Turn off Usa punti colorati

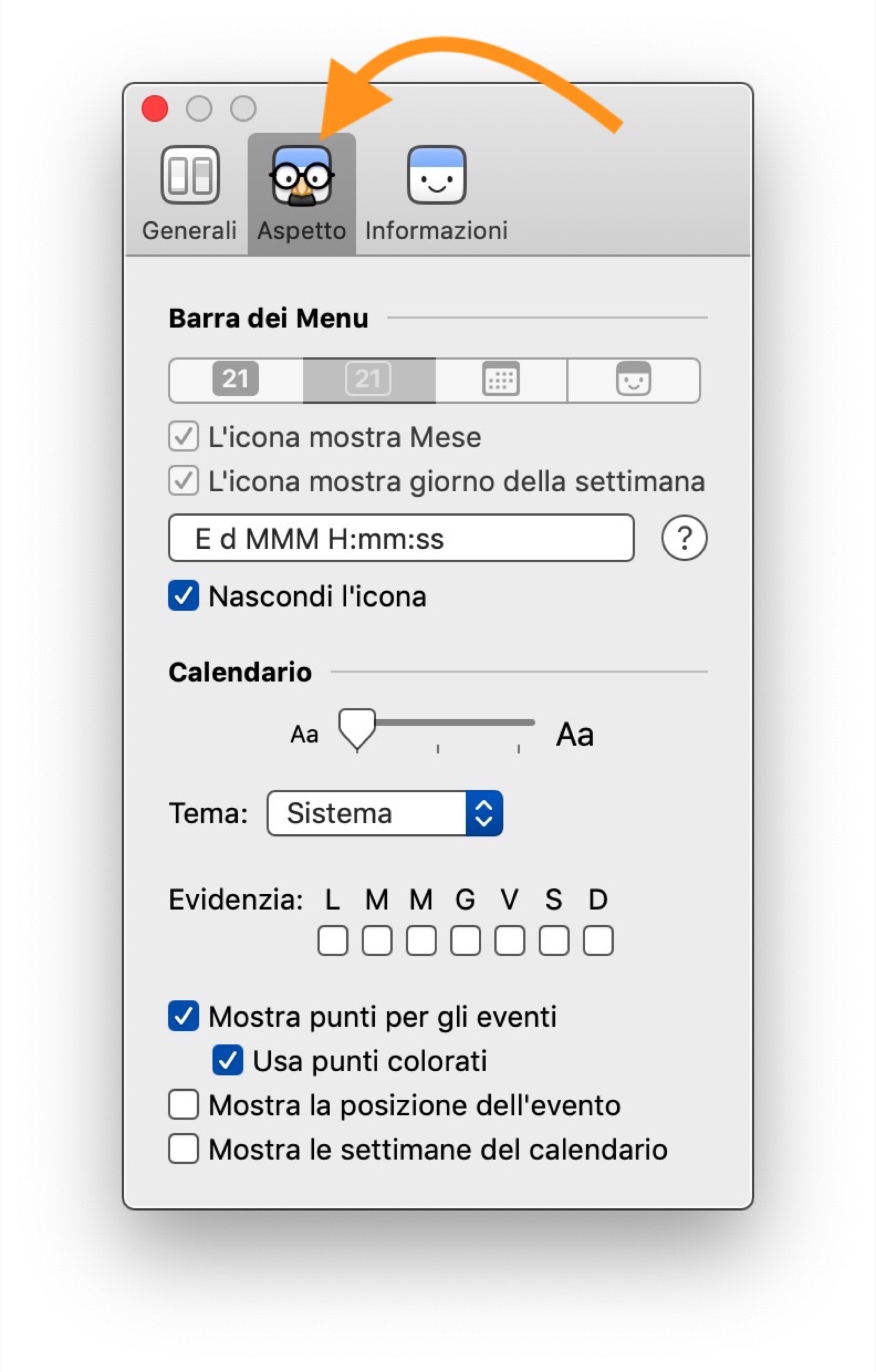(227, 1060)
